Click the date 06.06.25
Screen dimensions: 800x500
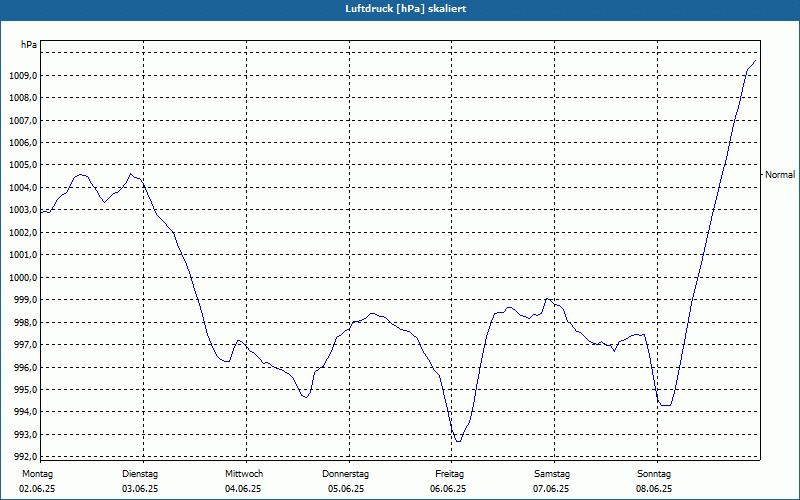click(x=448, y=489)
